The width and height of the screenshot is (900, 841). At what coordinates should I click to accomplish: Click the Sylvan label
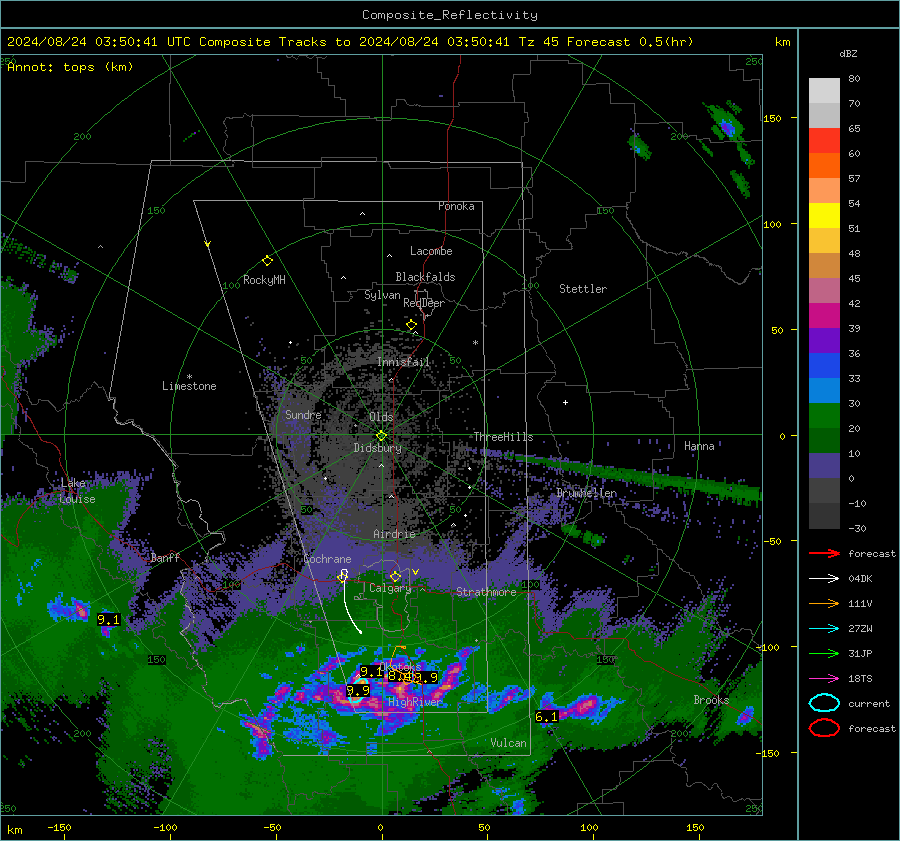click(x=382, y=295)
